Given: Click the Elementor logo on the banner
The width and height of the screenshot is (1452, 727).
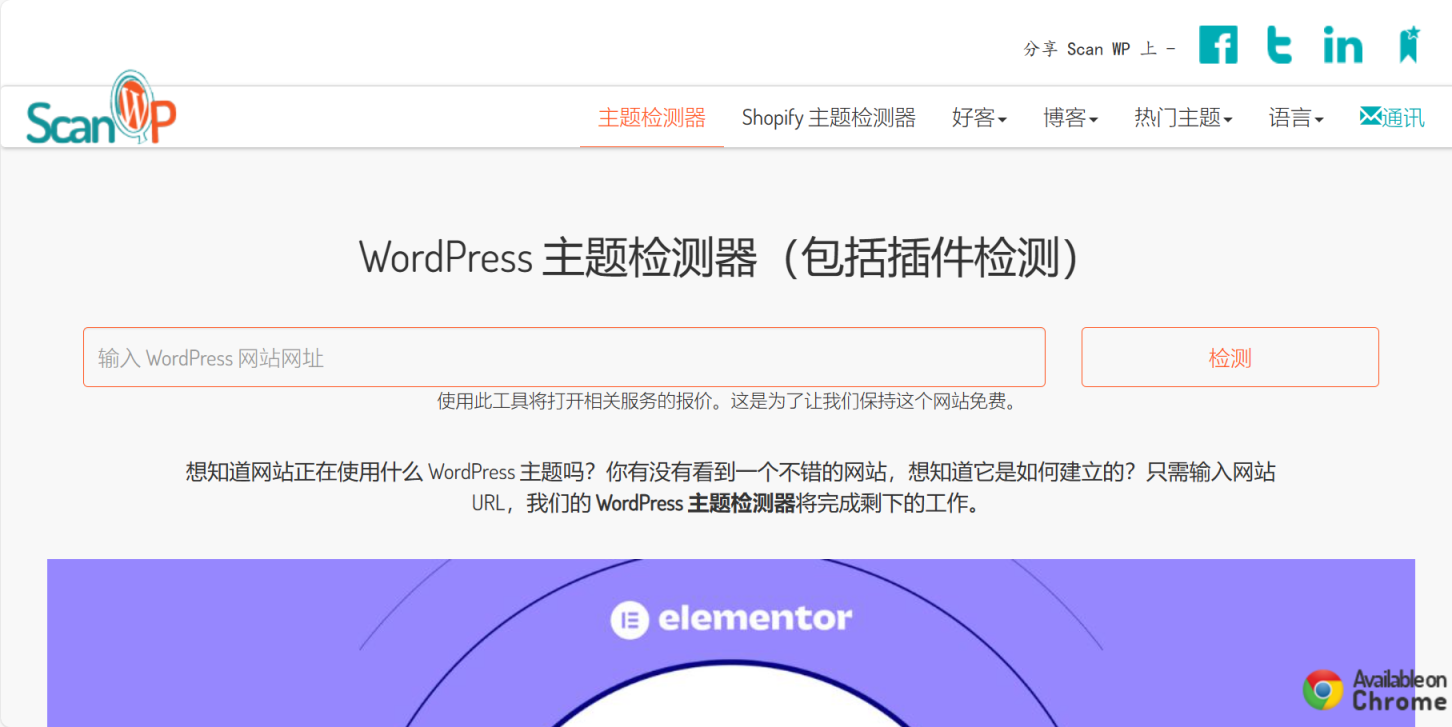Looking at the screenshot, I should pyautogui.click(x=731, y=618).
